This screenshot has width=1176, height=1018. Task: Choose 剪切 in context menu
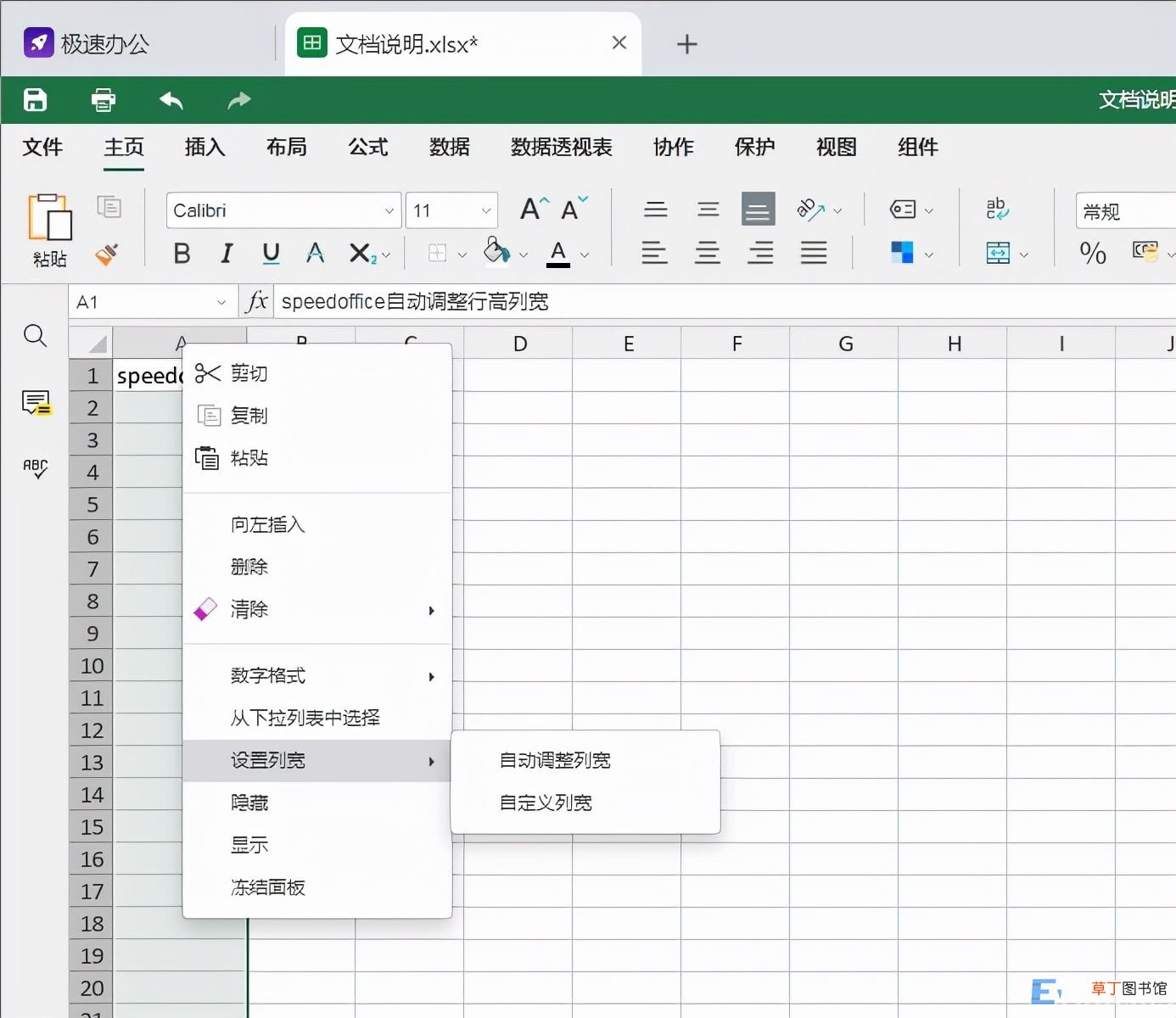[317, 373]
